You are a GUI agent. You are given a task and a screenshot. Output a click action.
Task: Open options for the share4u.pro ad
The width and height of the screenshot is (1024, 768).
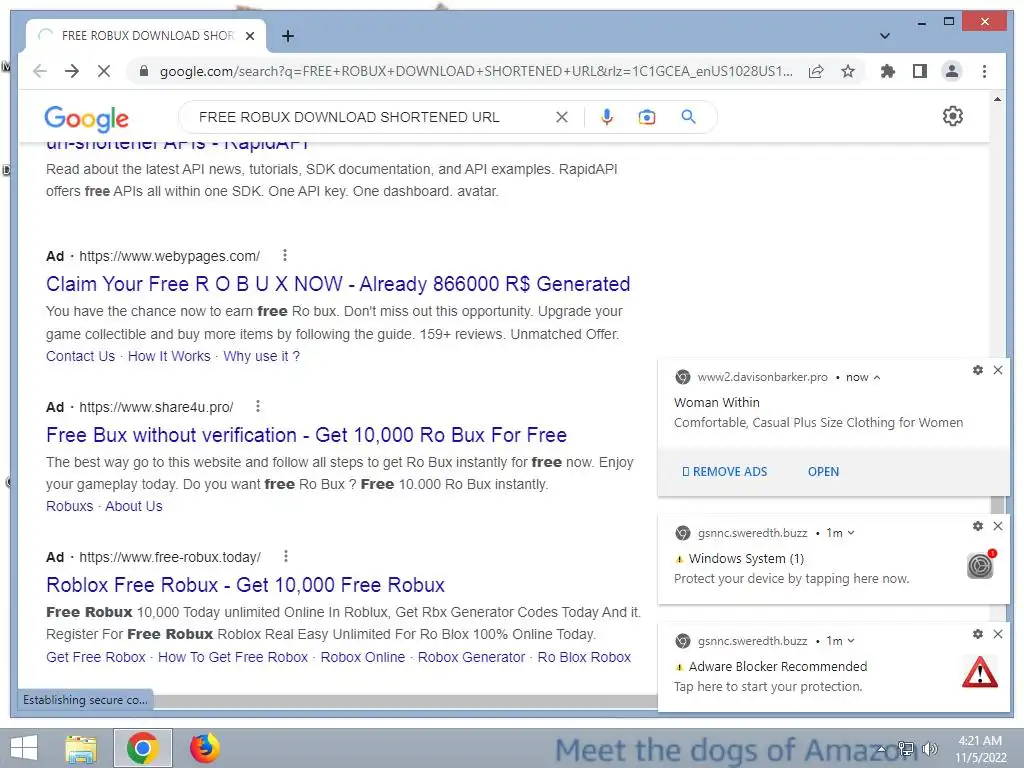pos(258,406)
